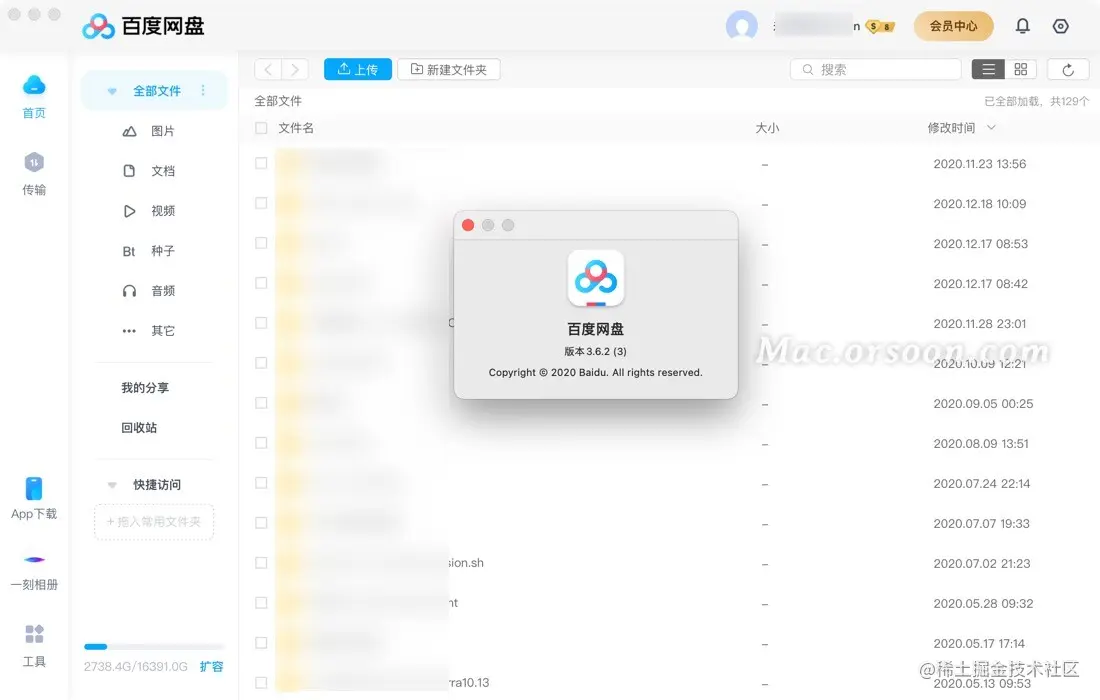Switch to grid view
Viewport: 1100px width, 700px height.
point(1021,69)
